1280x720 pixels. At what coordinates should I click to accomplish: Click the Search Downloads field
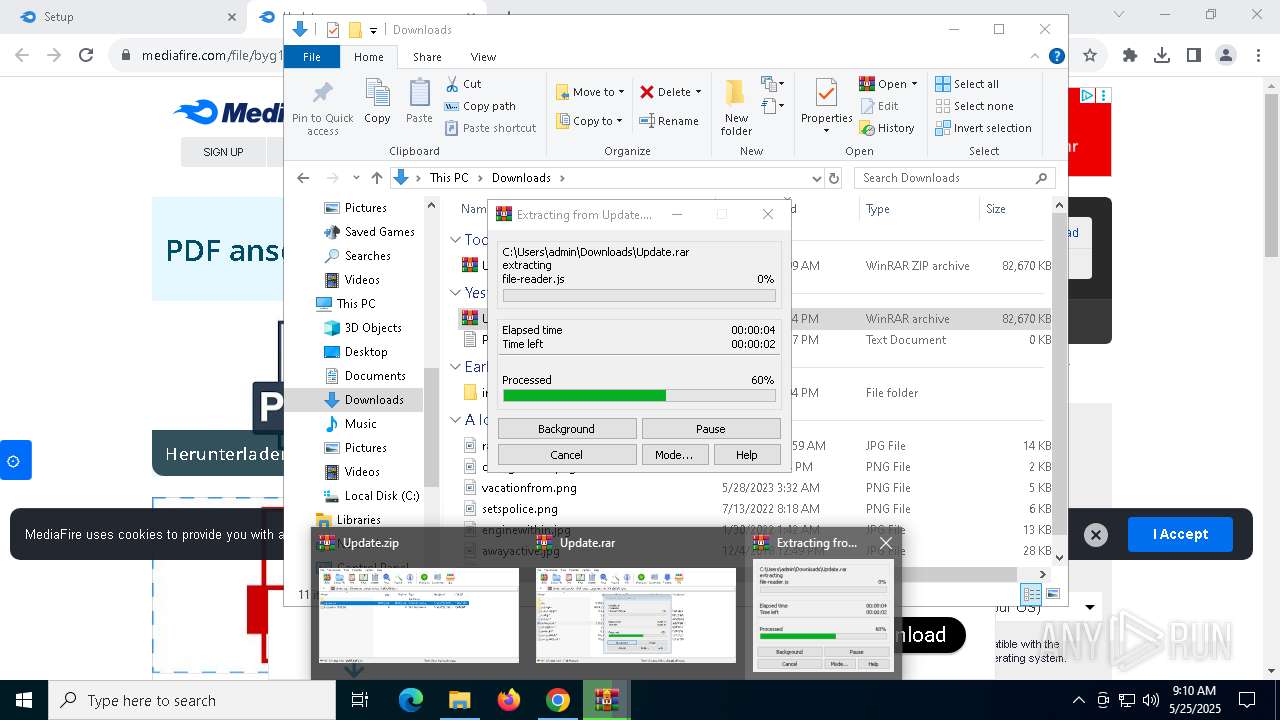954,178
